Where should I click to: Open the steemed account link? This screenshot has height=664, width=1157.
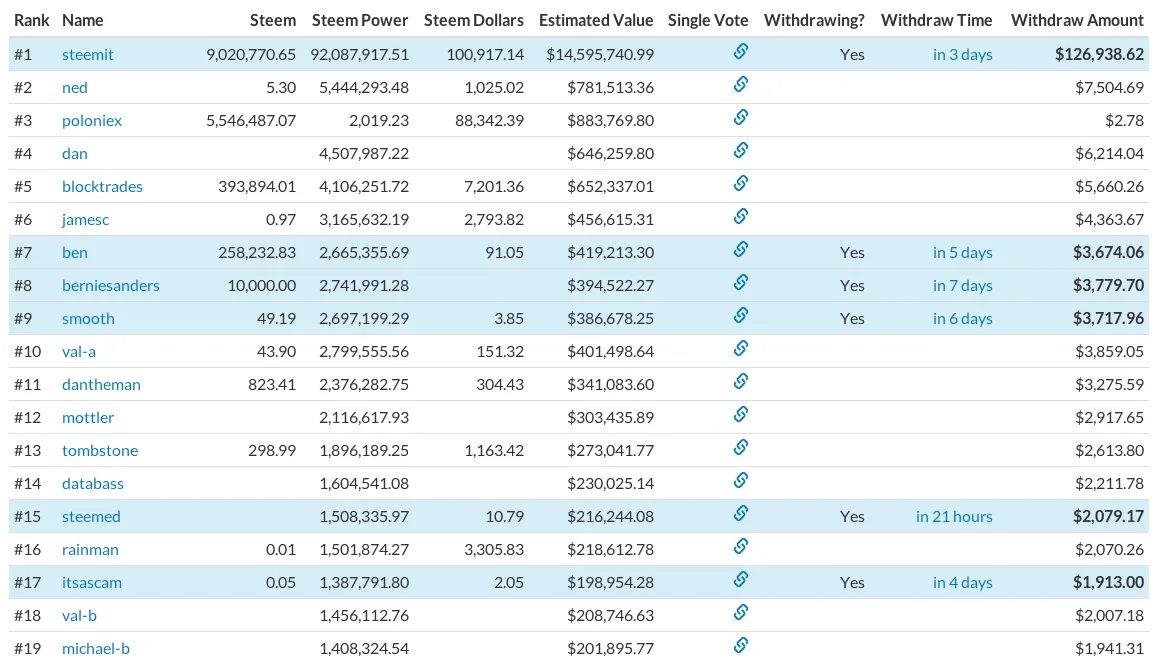(91, 516)
